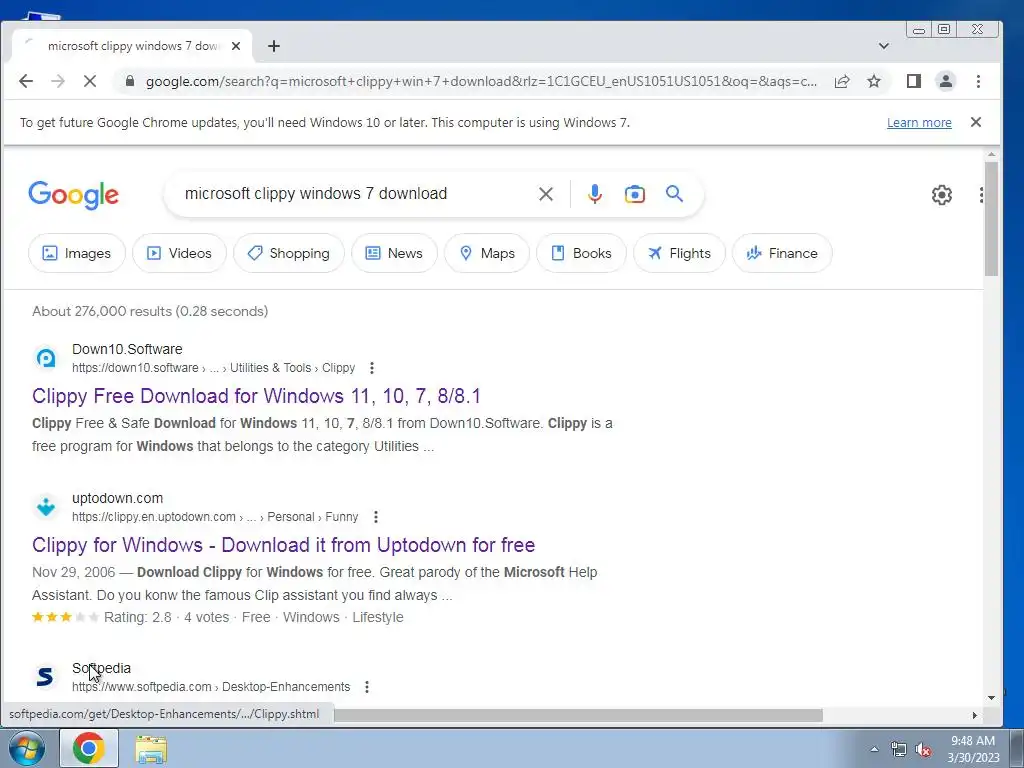Click the horizontal scrollbar thumb
Viewport: 1024px width, 768px height.
click(x=578, y=715)
